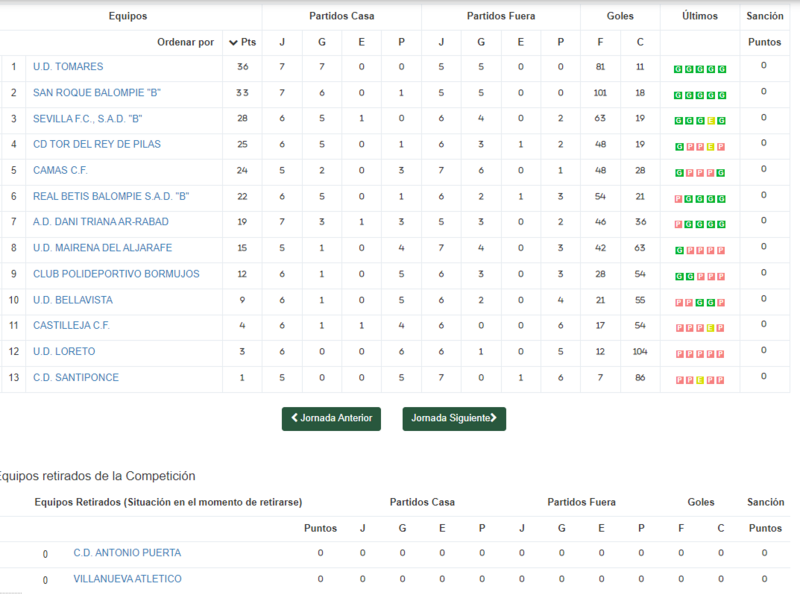Click the Goles header in standings table

[x=620, y=16]
